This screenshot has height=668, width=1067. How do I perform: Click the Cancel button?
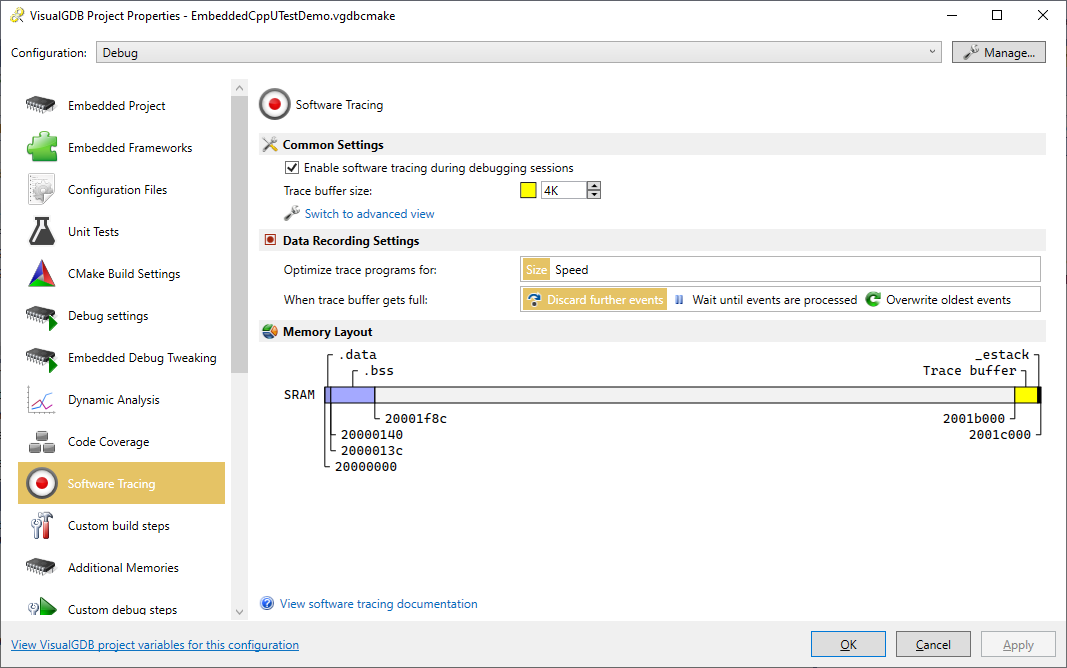933,644
